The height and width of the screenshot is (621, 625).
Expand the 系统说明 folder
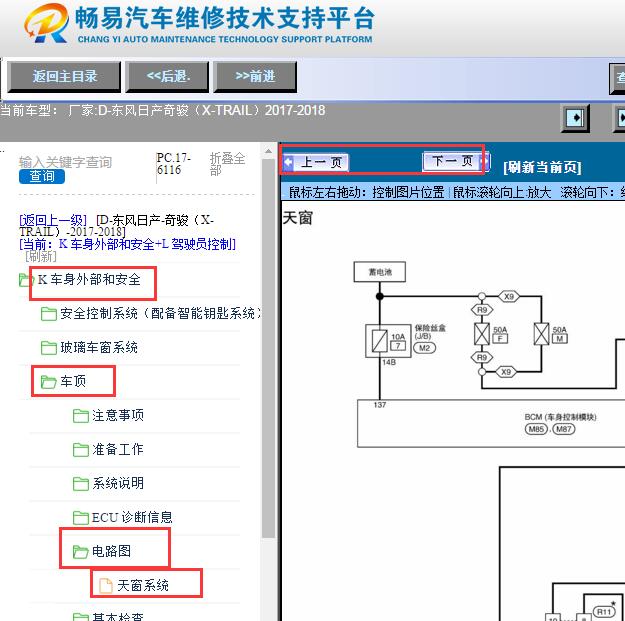pos(118,483)
